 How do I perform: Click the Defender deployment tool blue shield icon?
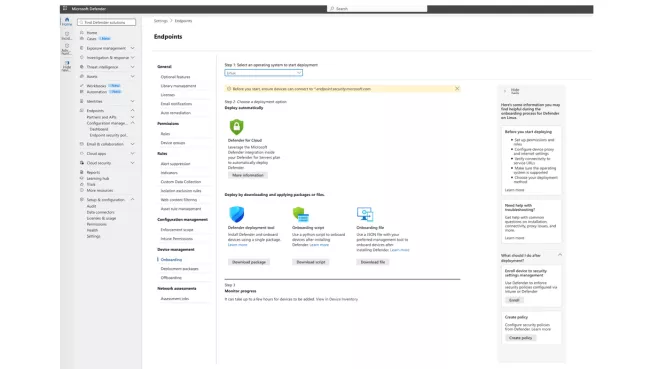[x=237, y=214]
